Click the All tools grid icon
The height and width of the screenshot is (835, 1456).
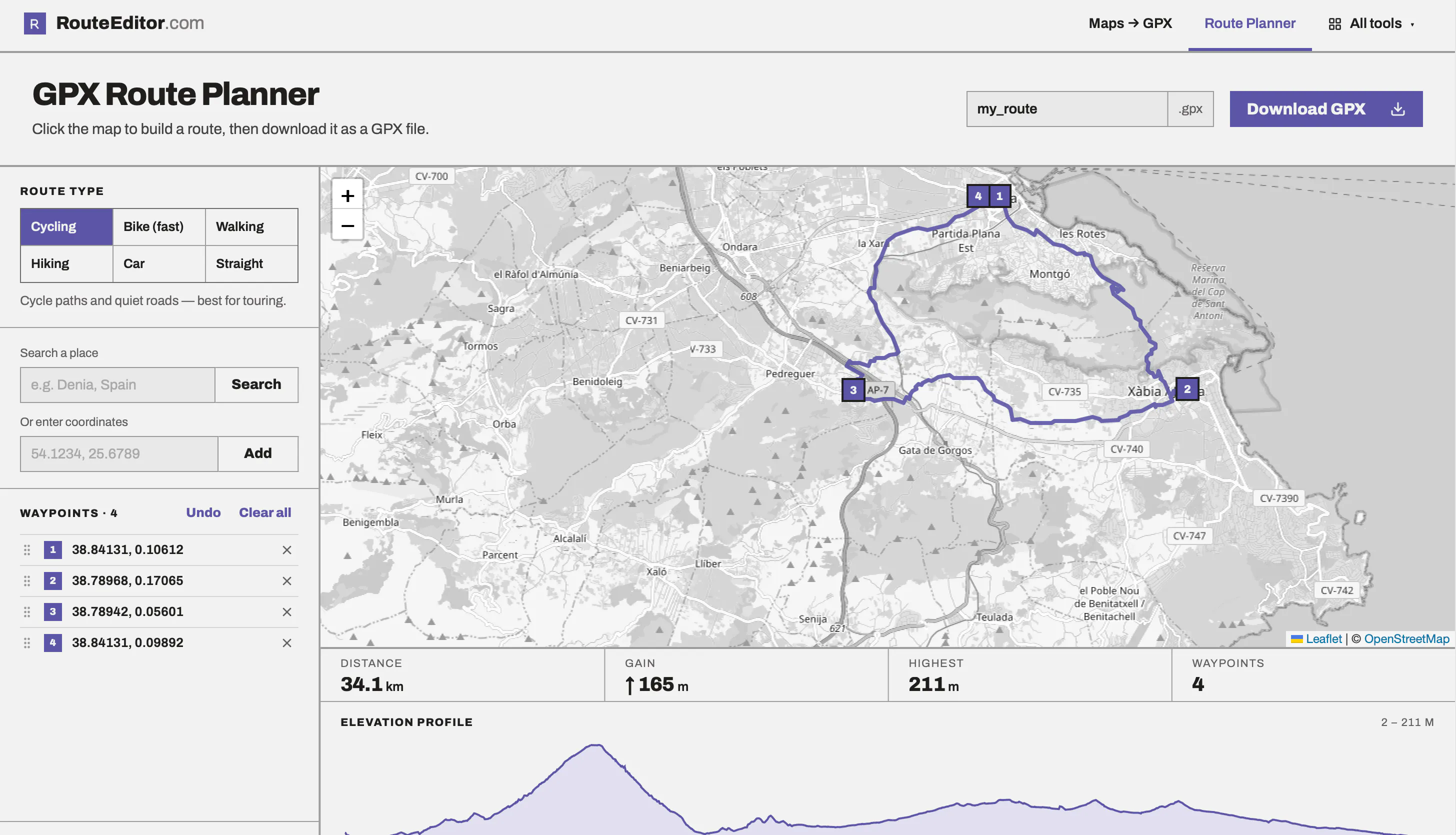point(1334,24)
